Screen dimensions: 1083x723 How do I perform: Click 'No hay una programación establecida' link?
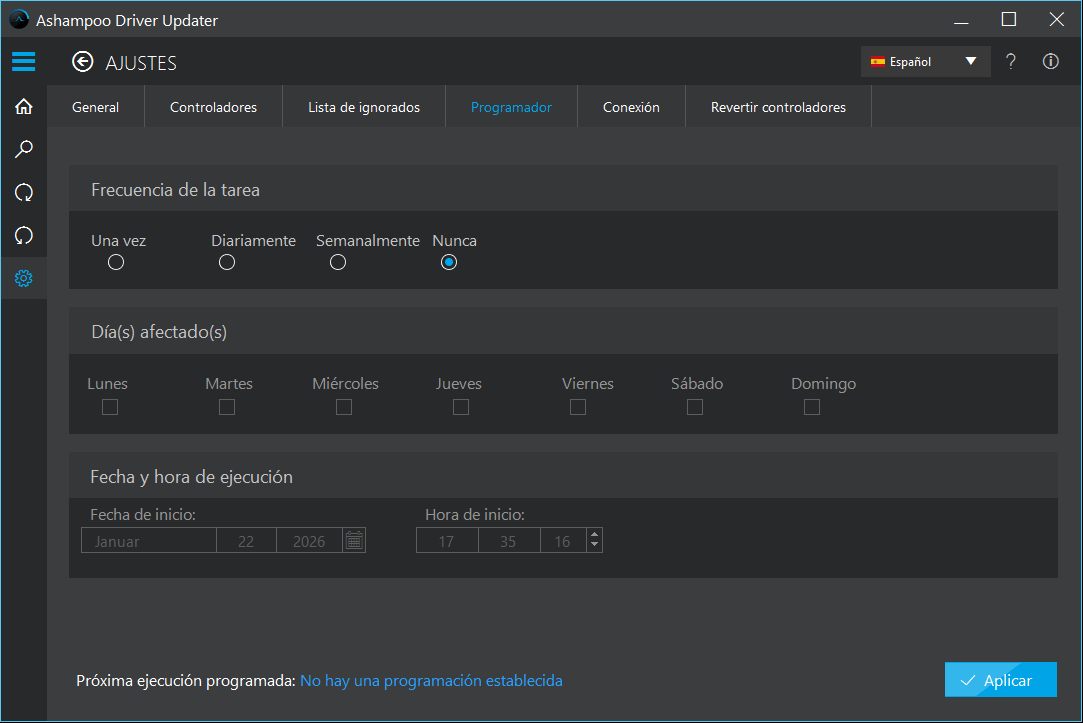pyautogui.click(x=431, y=681)
